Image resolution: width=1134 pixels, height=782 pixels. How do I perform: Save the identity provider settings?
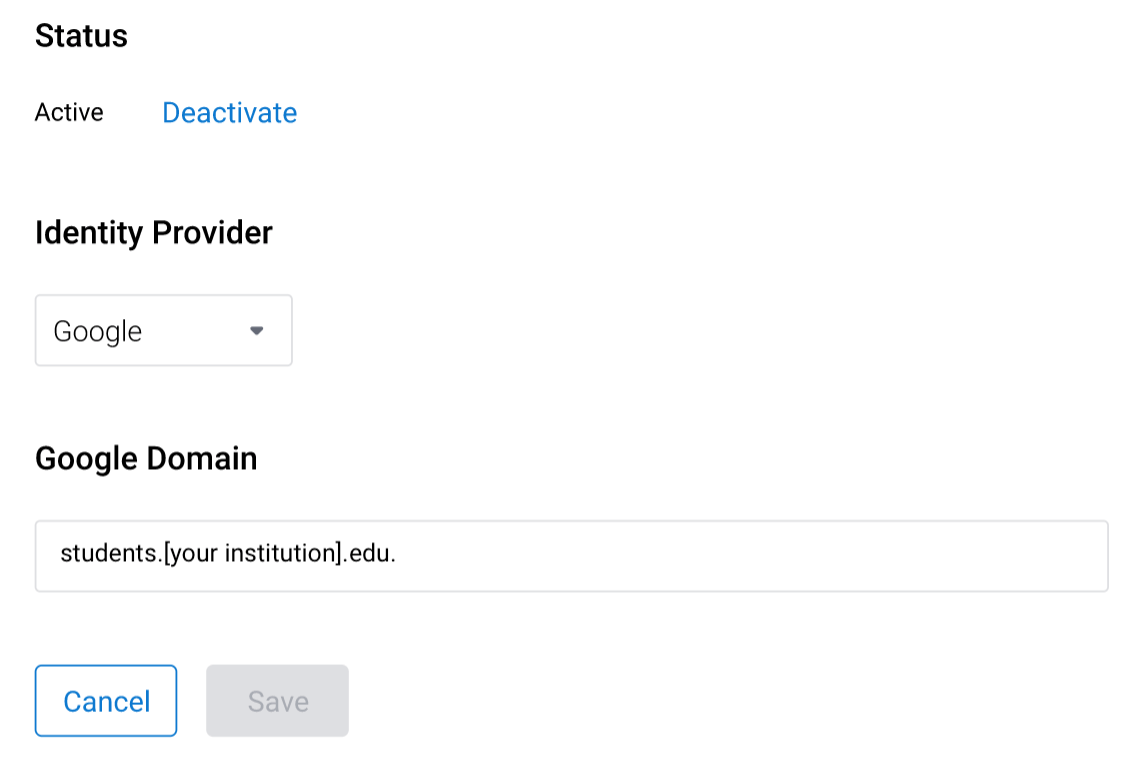(277, 700)
